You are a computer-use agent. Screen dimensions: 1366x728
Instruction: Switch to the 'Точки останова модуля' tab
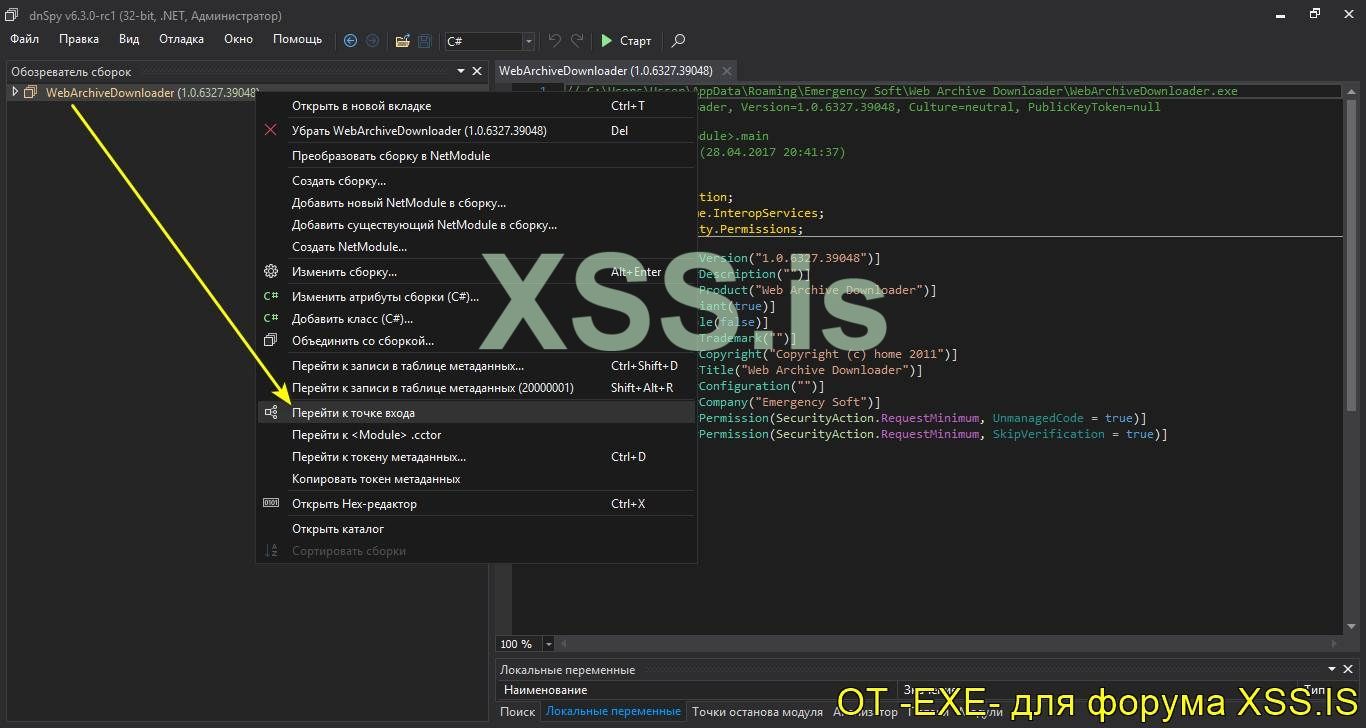(x=758, y=712)
